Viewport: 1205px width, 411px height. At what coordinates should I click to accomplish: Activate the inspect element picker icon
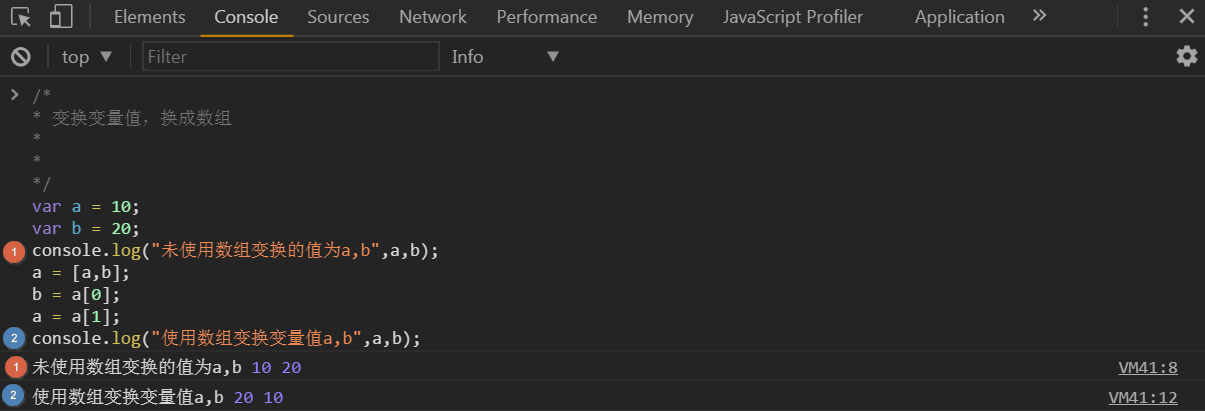22,17
